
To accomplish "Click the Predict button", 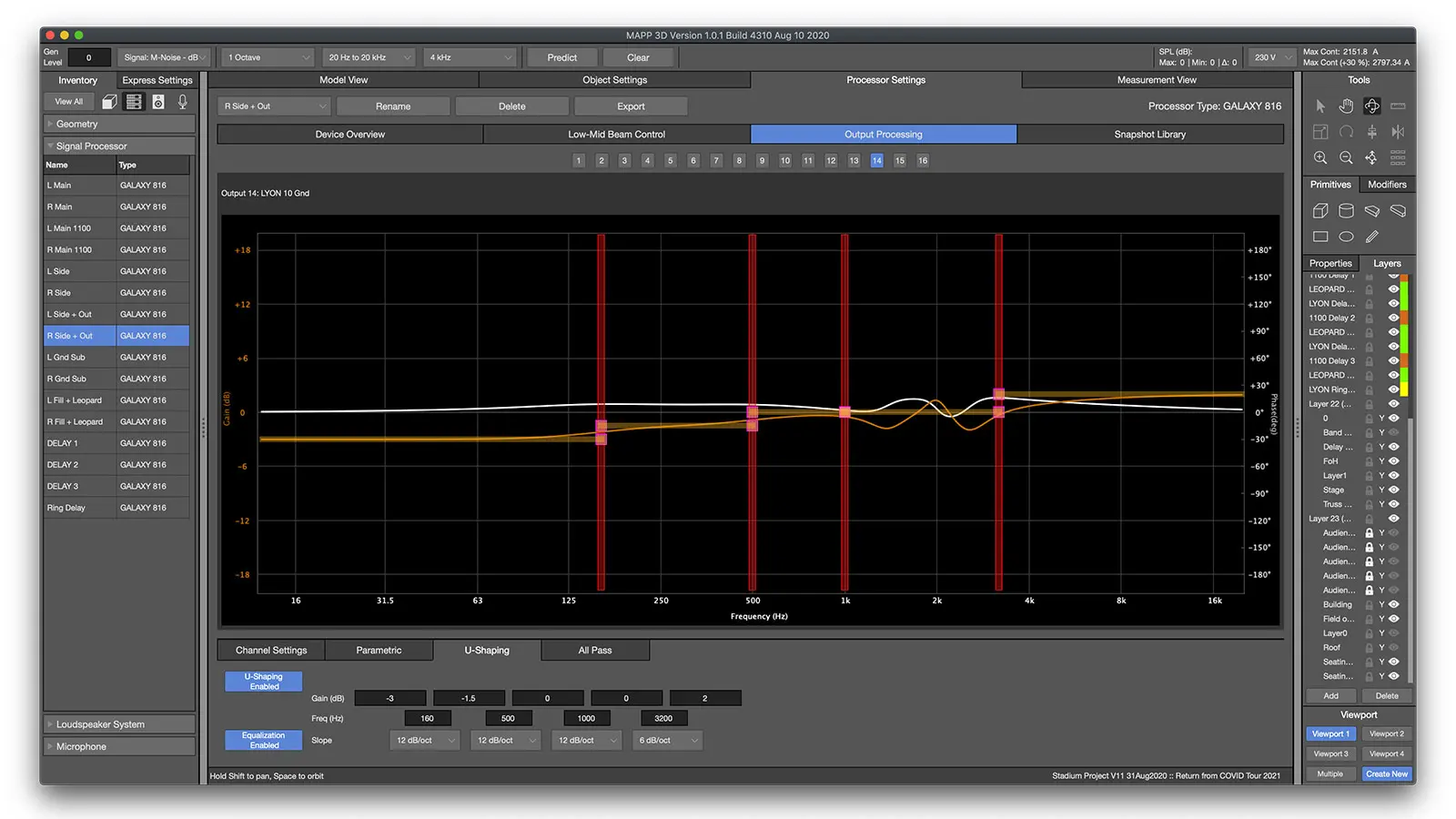I will (x=561, y=56).
